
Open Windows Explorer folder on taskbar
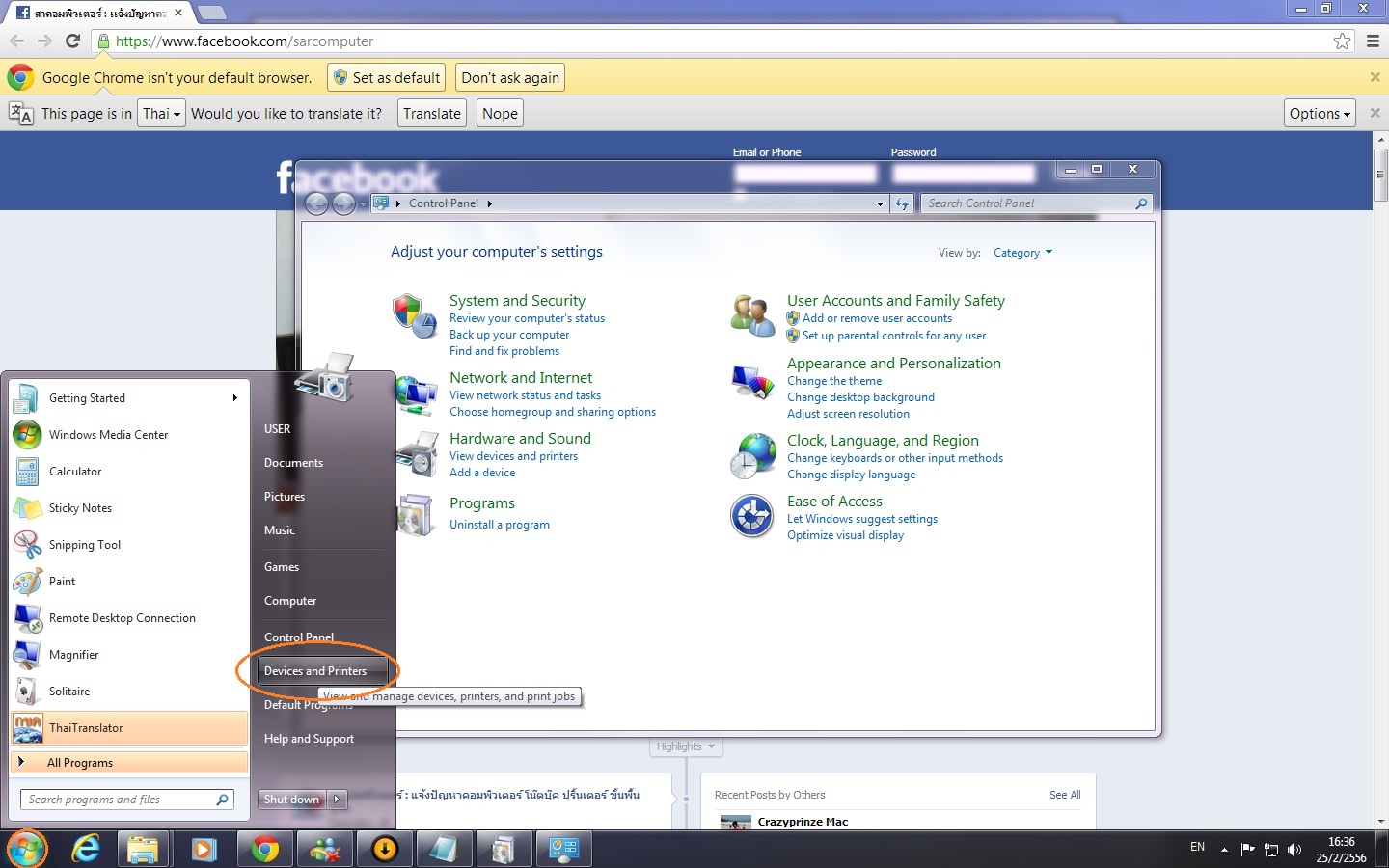point(144,849)
